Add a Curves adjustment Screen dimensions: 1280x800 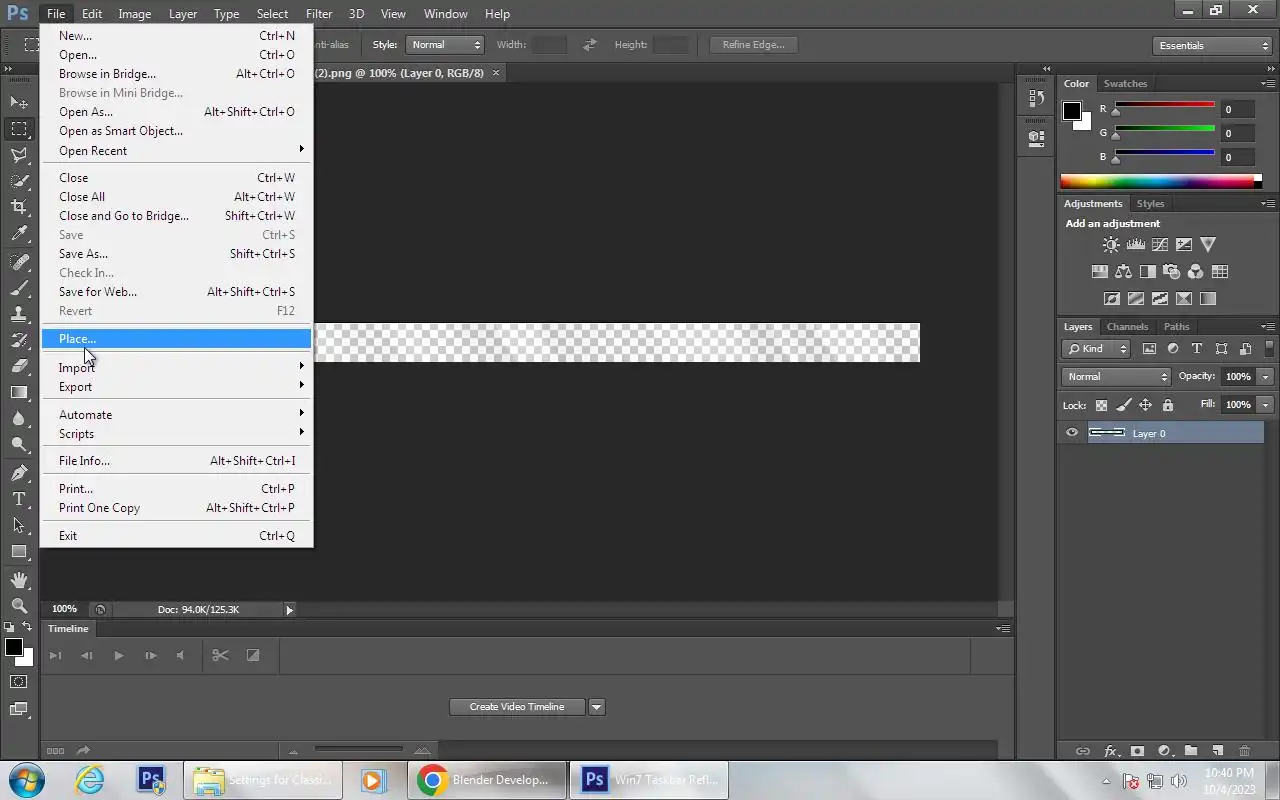[x=1160, y=244]
